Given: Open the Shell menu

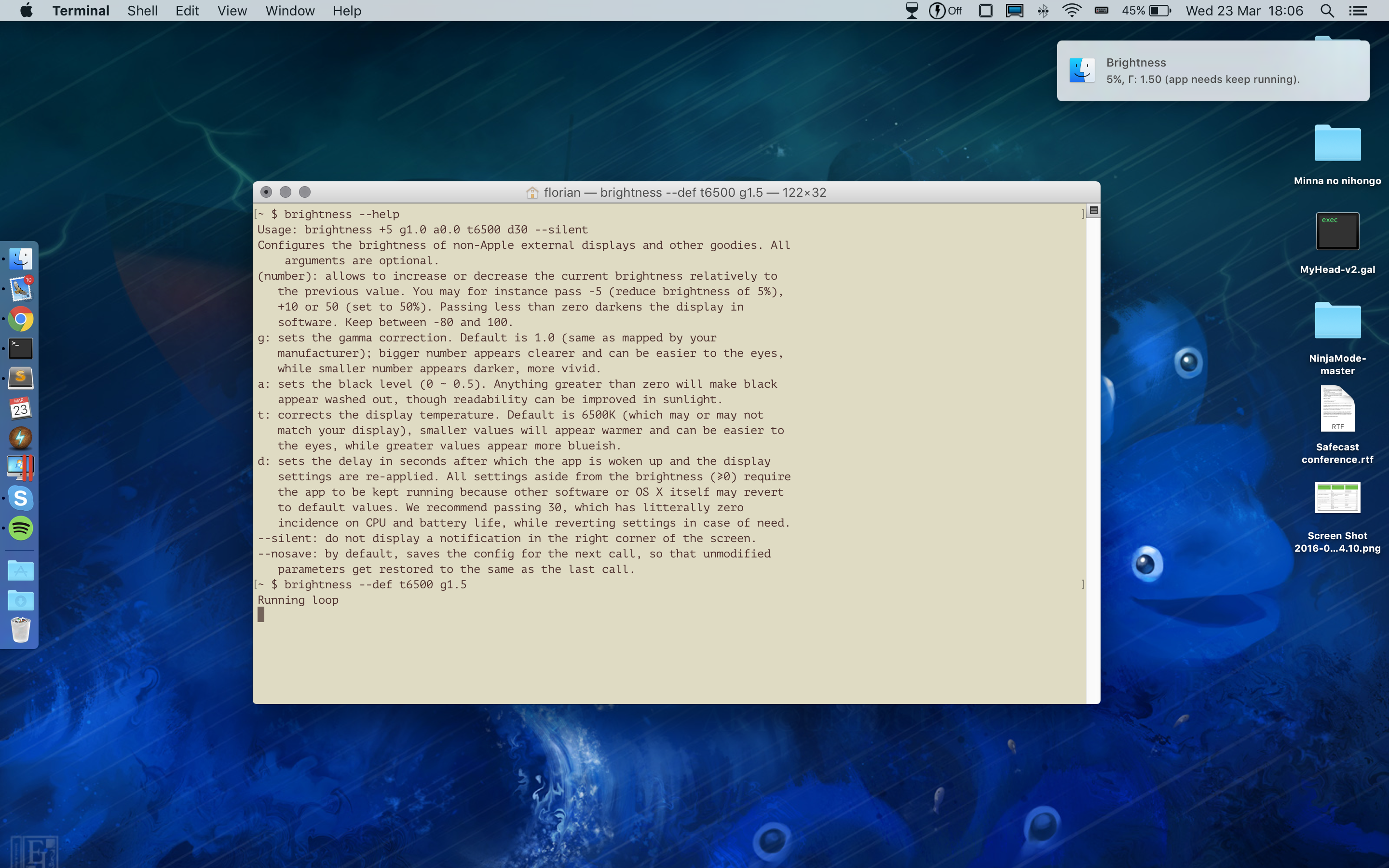Looking at the screenshot, I should 142,11.
